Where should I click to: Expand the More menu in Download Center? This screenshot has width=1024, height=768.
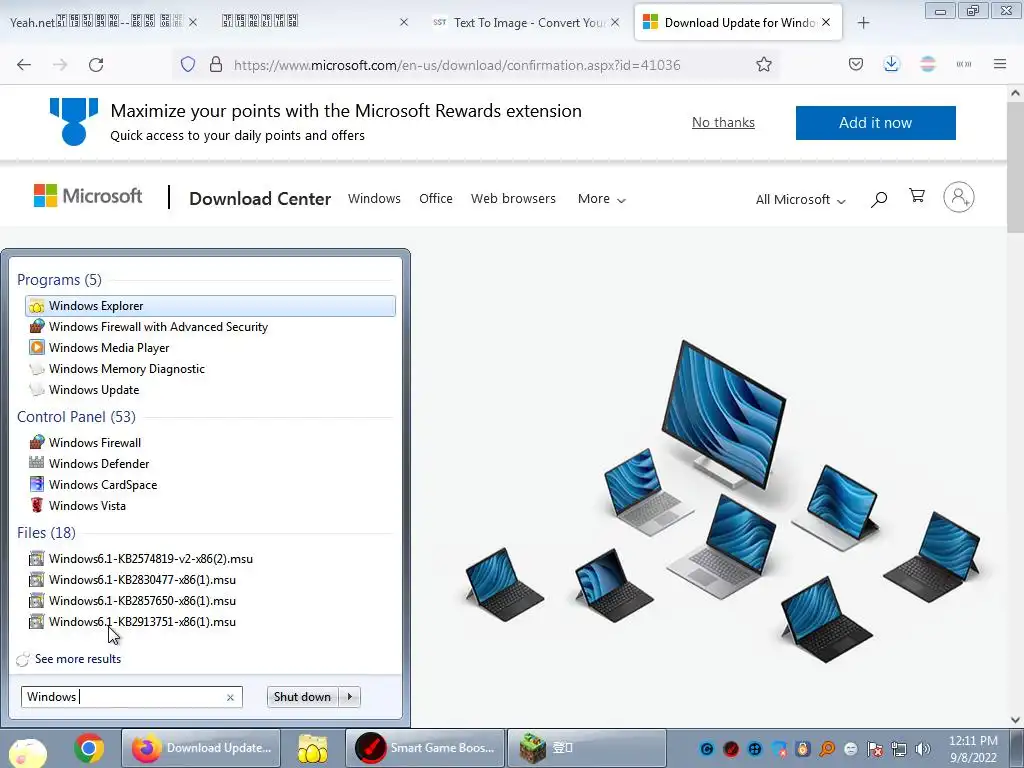(x=601, y=199)
